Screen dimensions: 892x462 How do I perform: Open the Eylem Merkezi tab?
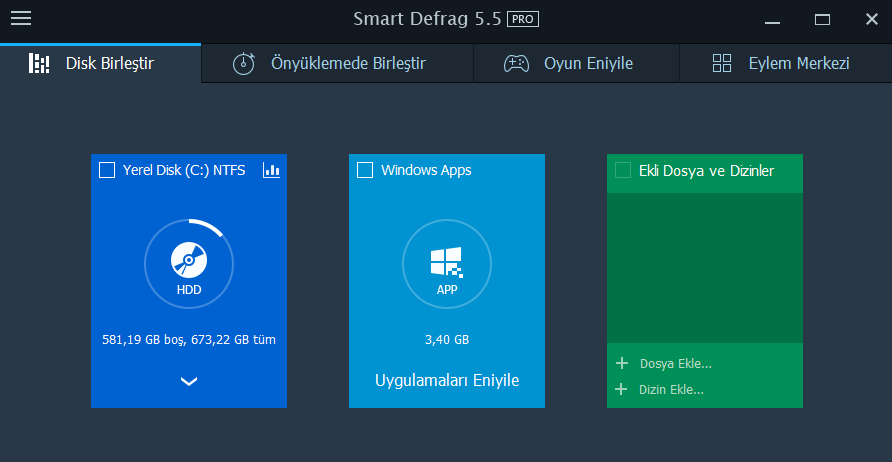pos(786,63)
